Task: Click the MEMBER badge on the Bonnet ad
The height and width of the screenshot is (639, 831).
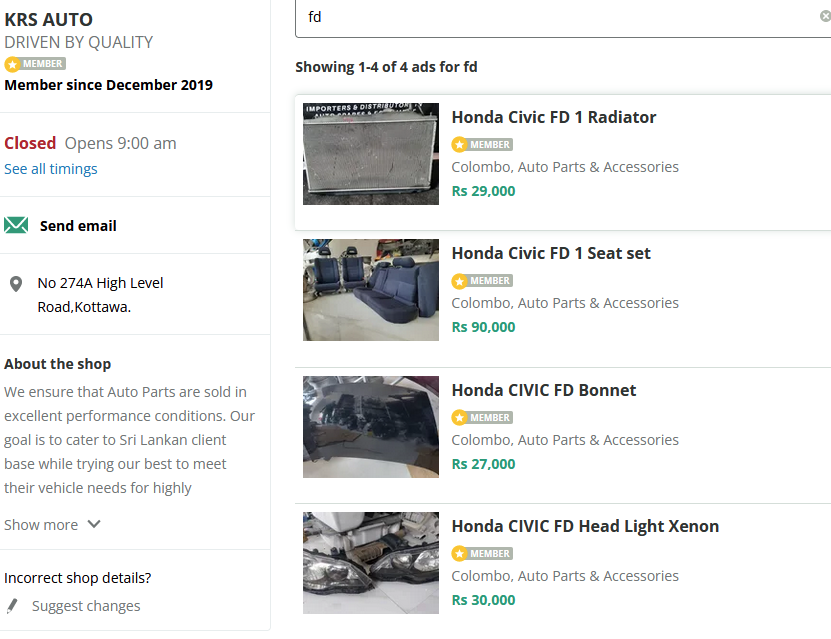Action: click(482, 418)
